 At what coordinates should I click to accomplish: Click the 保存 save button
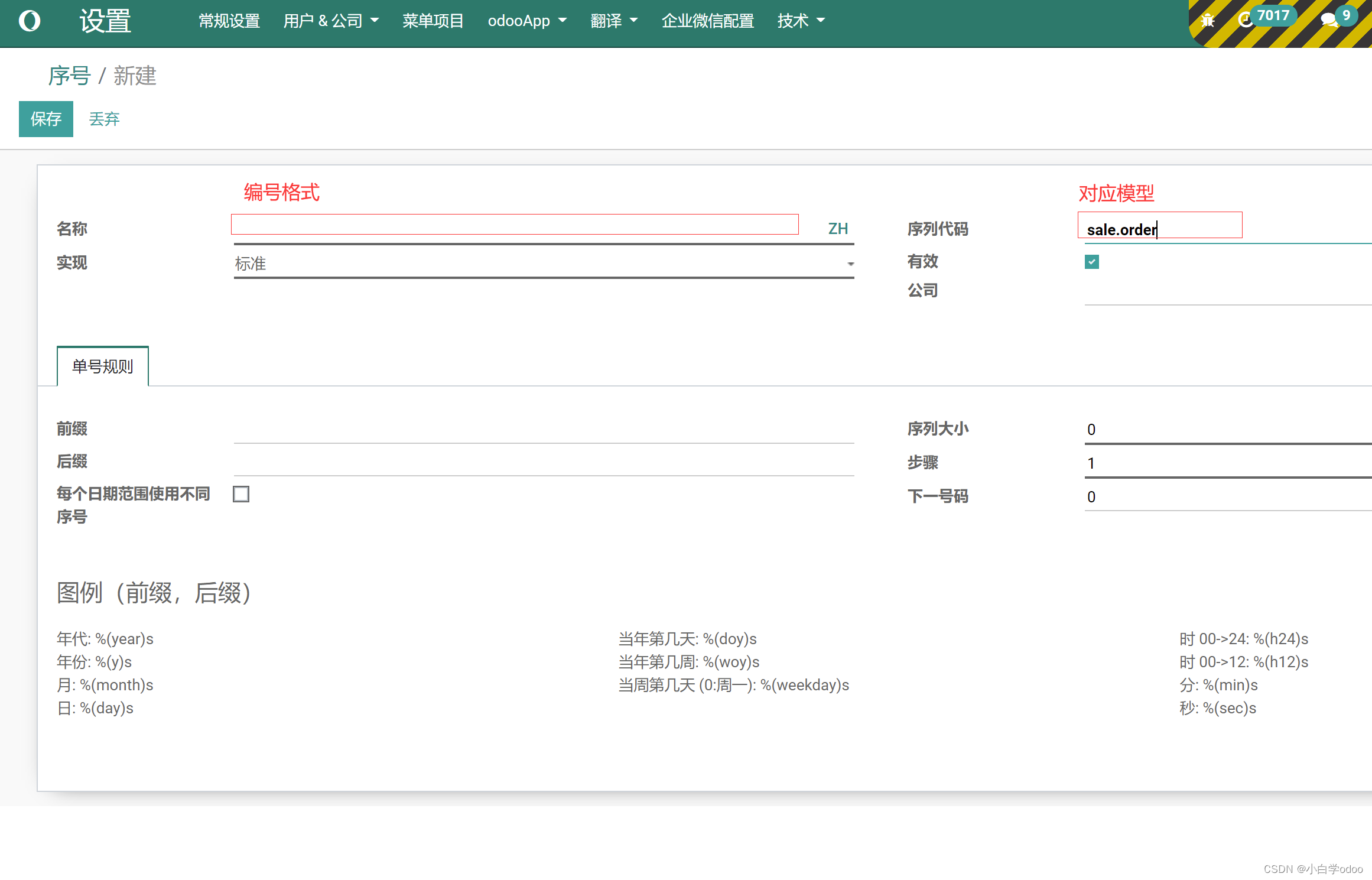[45, 119]
